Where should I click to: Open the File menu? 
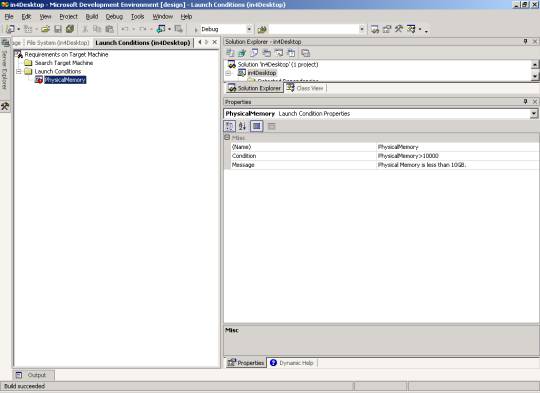9,17
